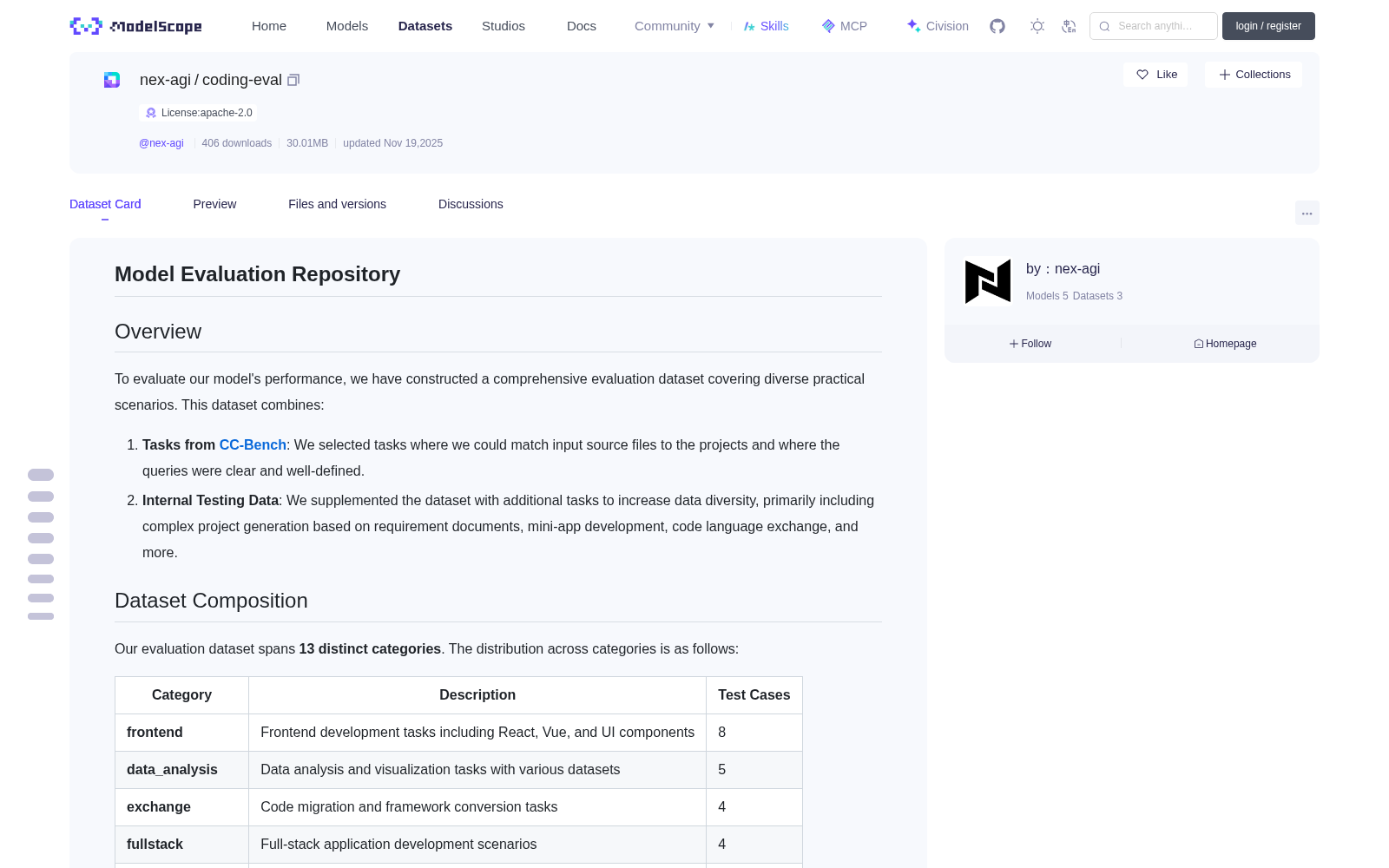The height and width of the screenshot is (868, 1389).
Task: Open the GitHub icon link
Action: pyautogui.click(x=997, y=26)
